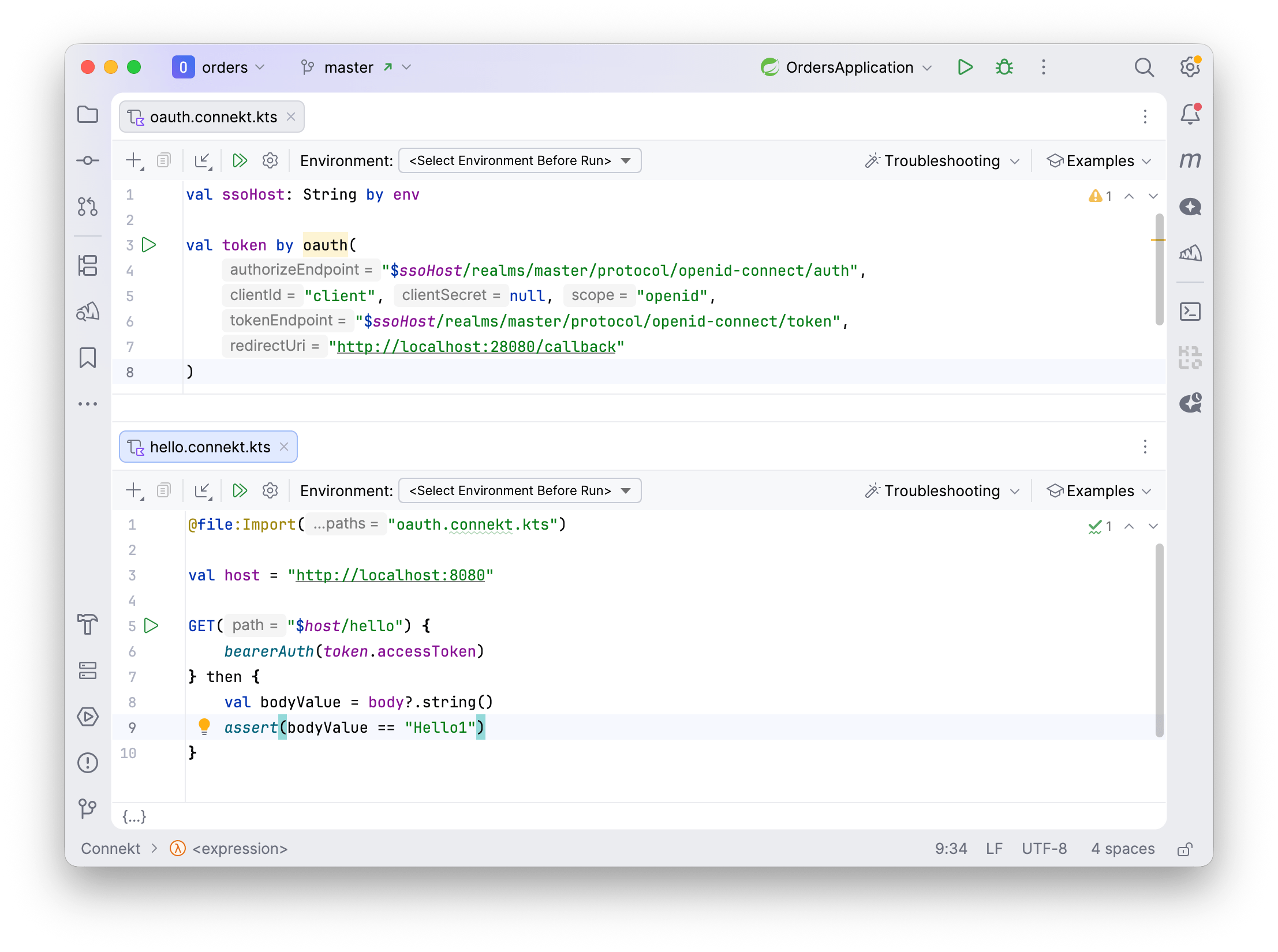Open the Terminal tool window
Screen dimensions: 1278x952
[x=1190, y=312]
